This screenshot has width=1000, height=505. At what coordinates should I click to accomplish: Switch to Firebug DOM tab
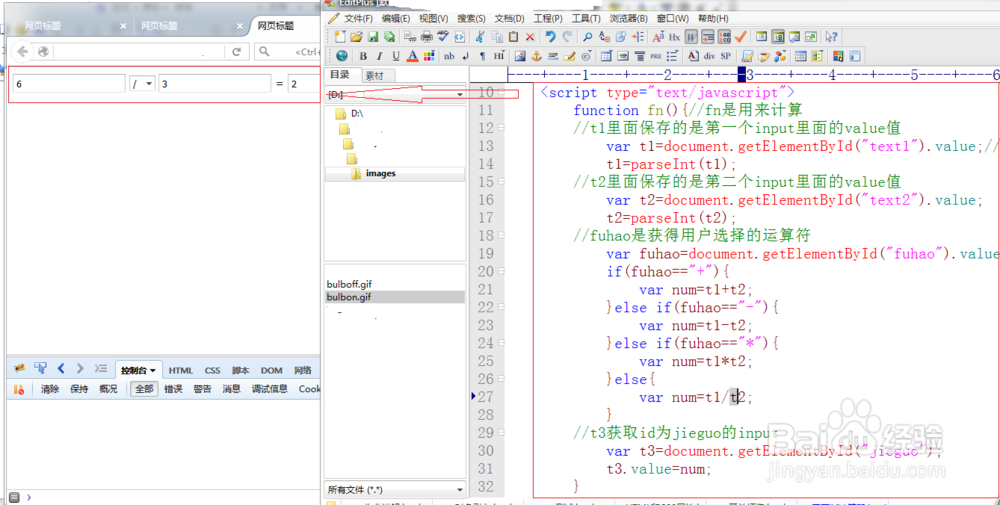tap(271, 370)
